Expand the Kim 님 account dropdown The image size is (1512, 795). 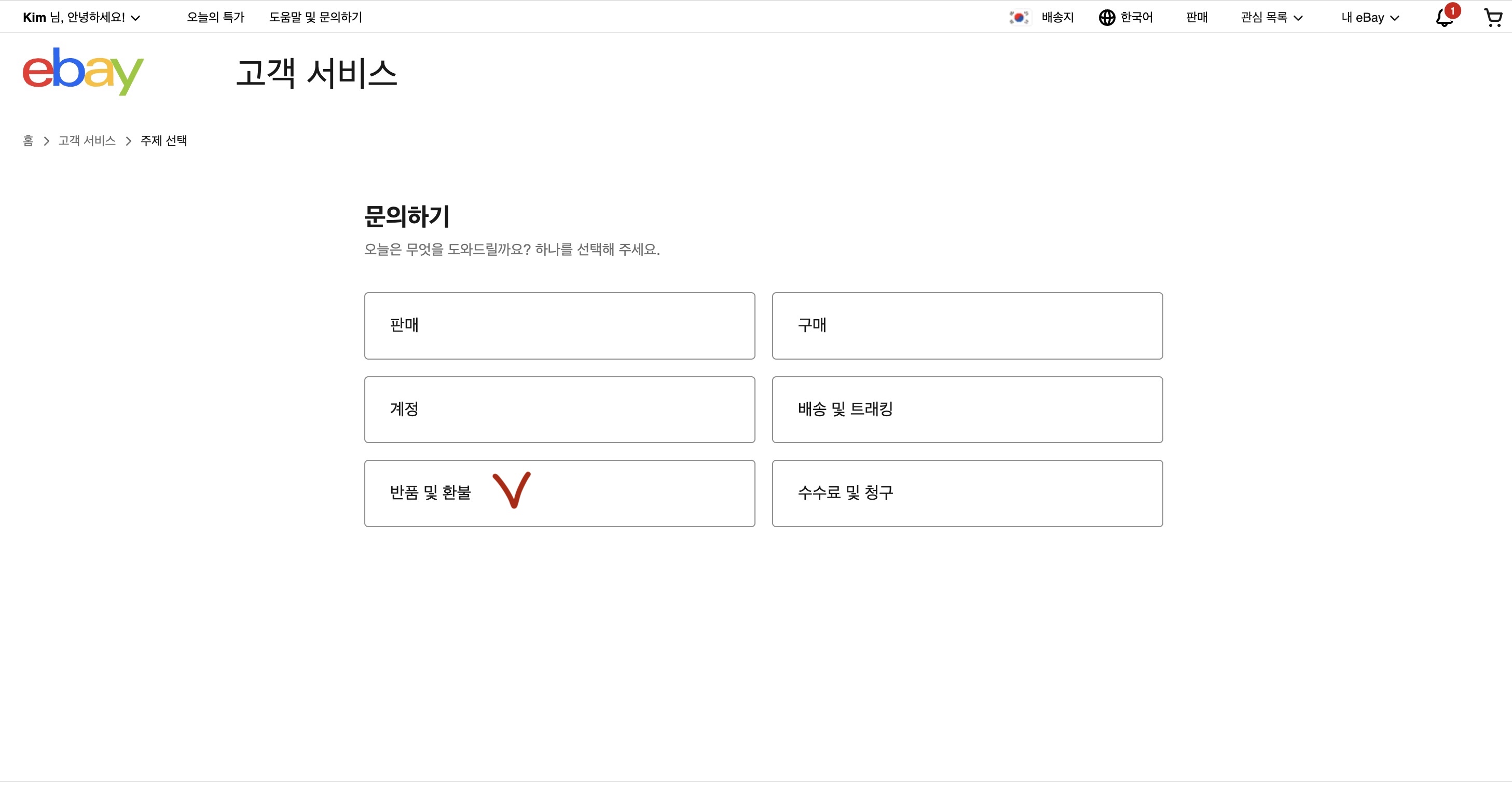(x=81, y=18)
